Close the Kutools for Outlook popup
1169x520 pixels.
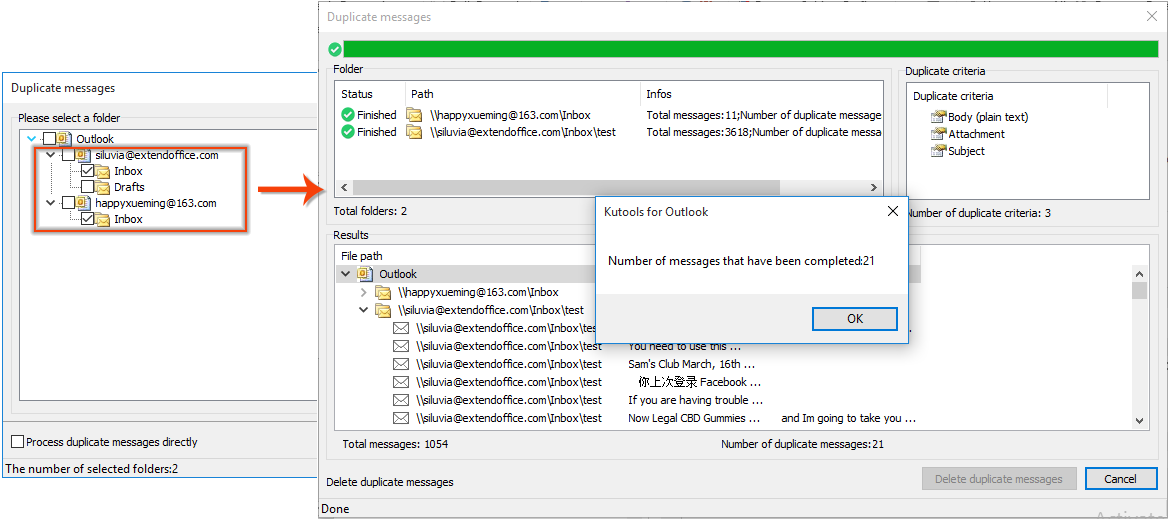tap(892, 211)
